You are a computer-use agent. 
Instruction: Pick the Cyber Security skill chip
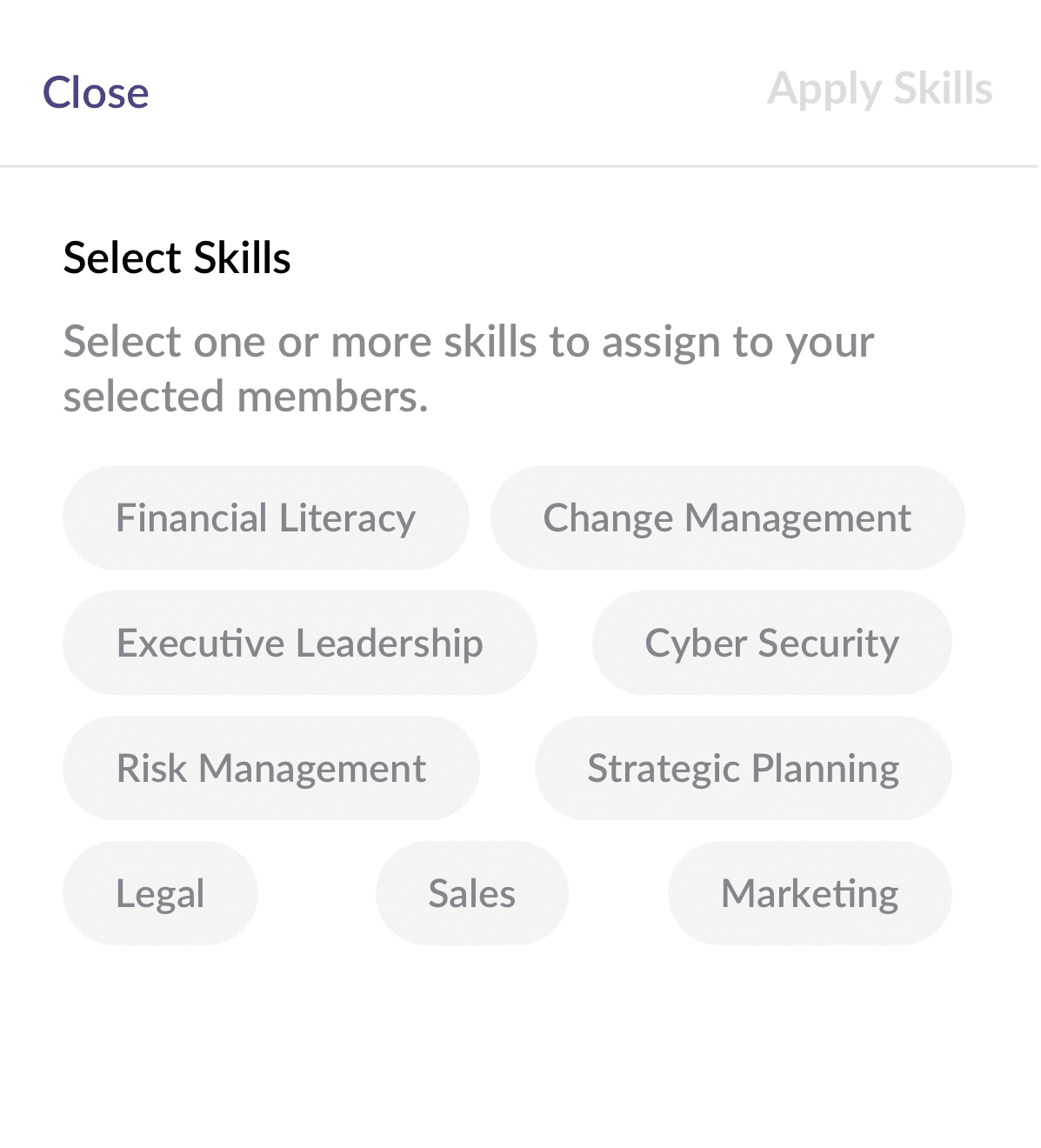pyautogui.click(x=771, y=643)
